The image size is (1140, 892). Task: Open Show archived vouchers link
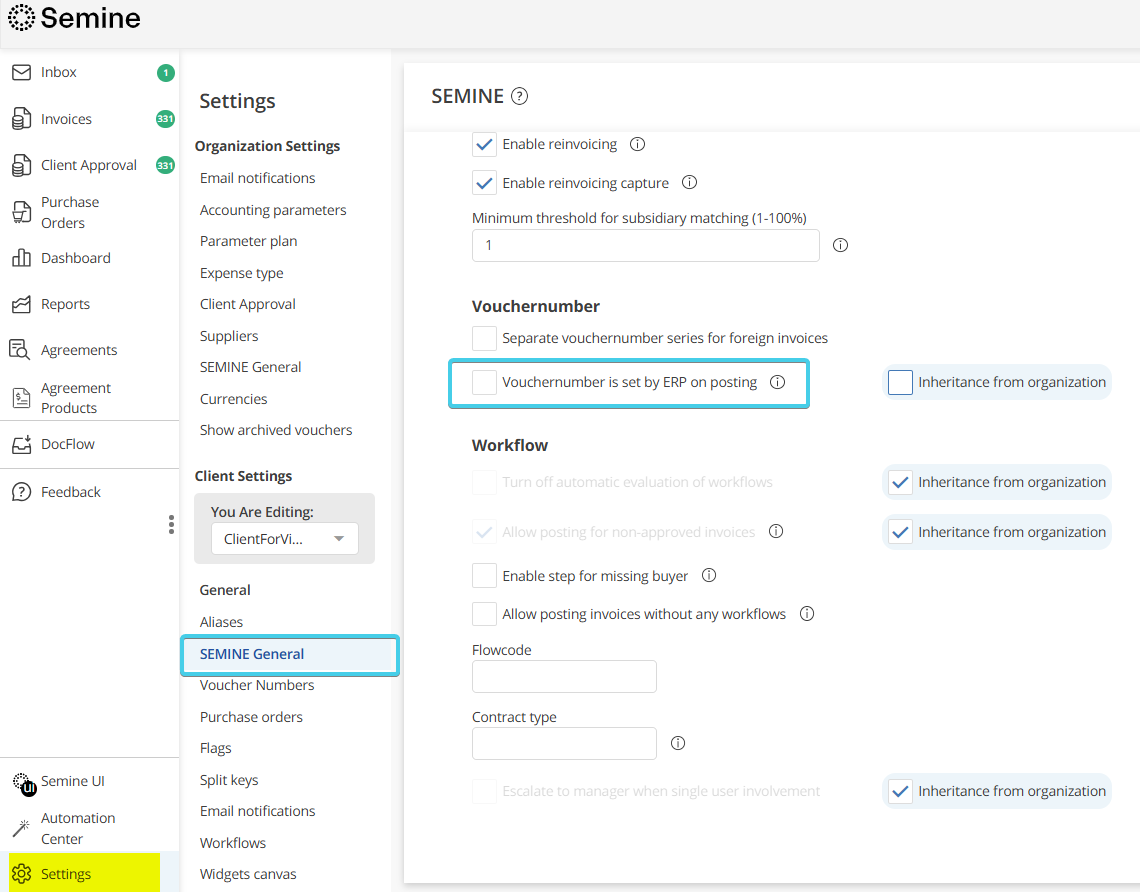tap(276, 430)
